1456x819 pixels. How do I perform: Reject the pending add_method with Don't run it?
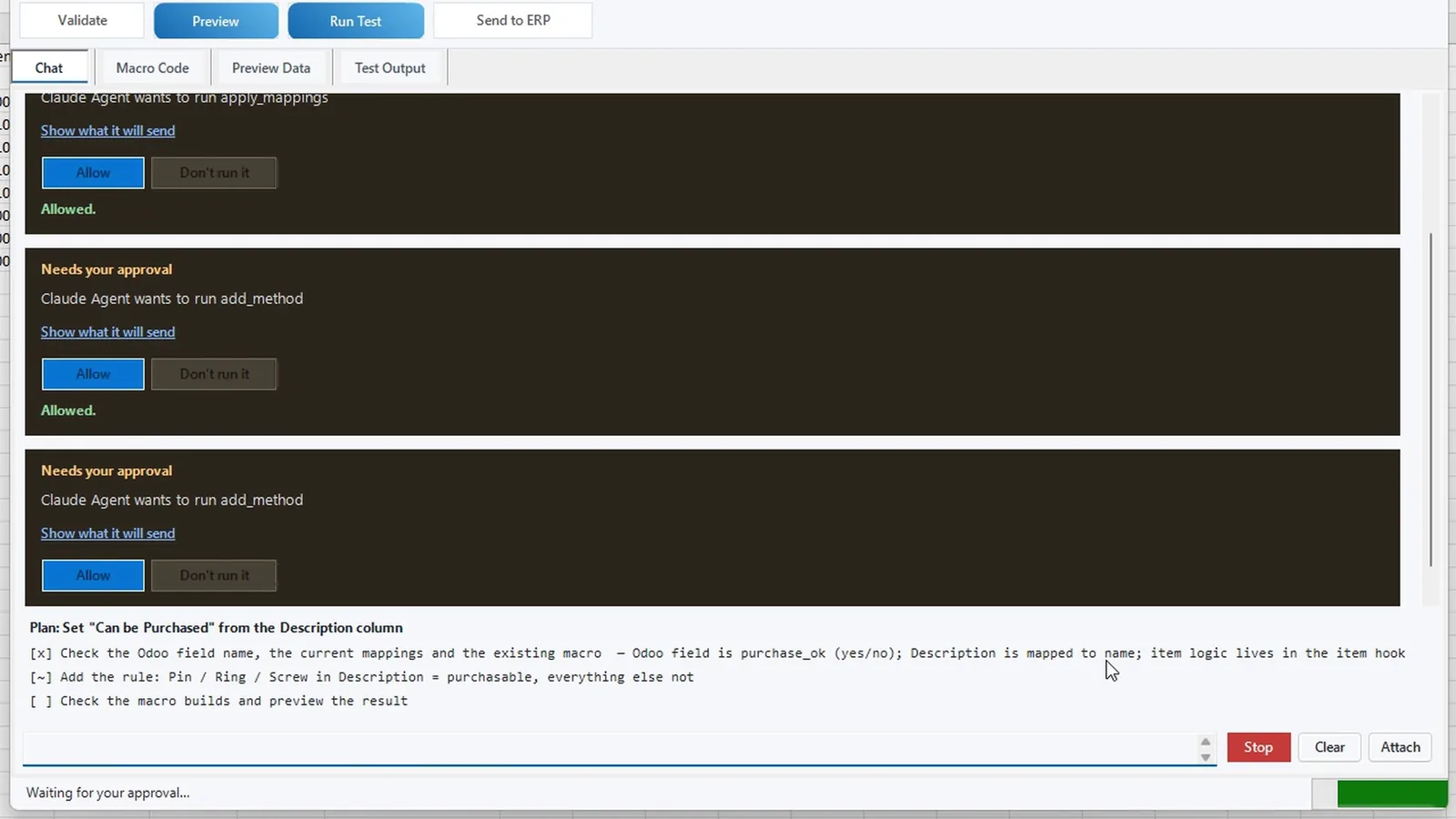tap(214, 575)
